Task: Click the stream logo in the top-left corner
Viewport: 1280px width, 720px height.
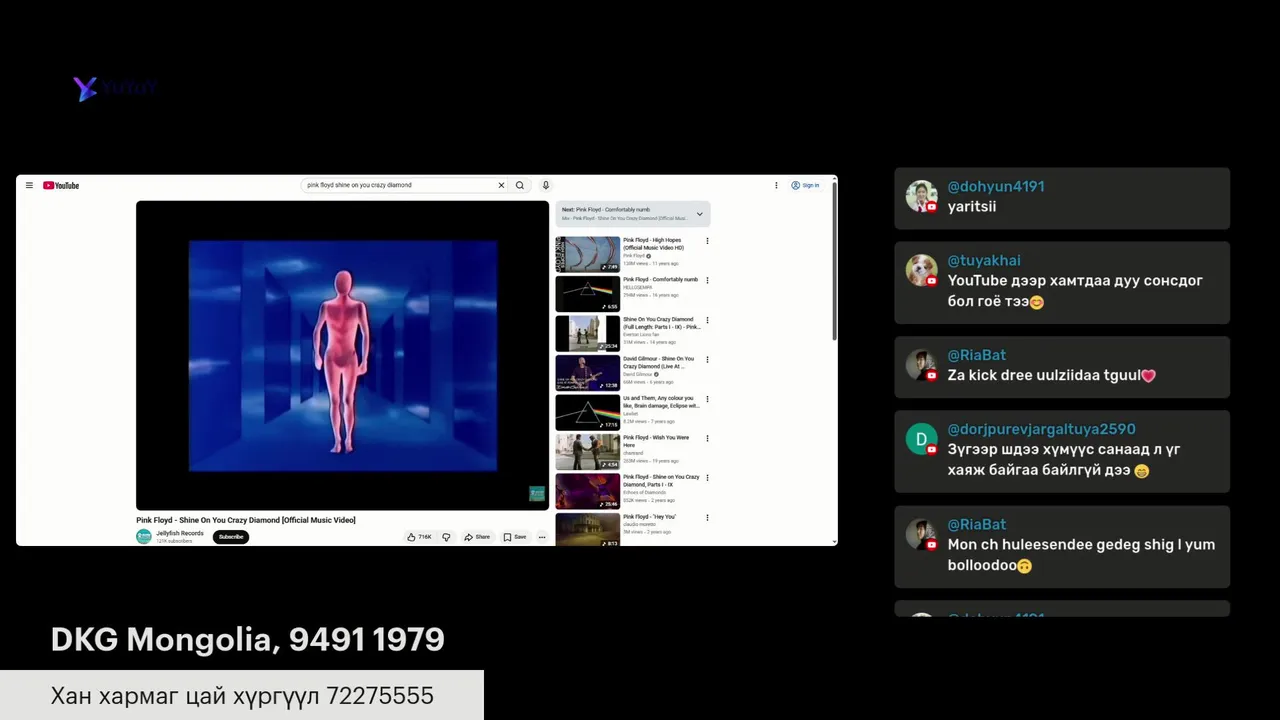Action: tap(115, 88)
